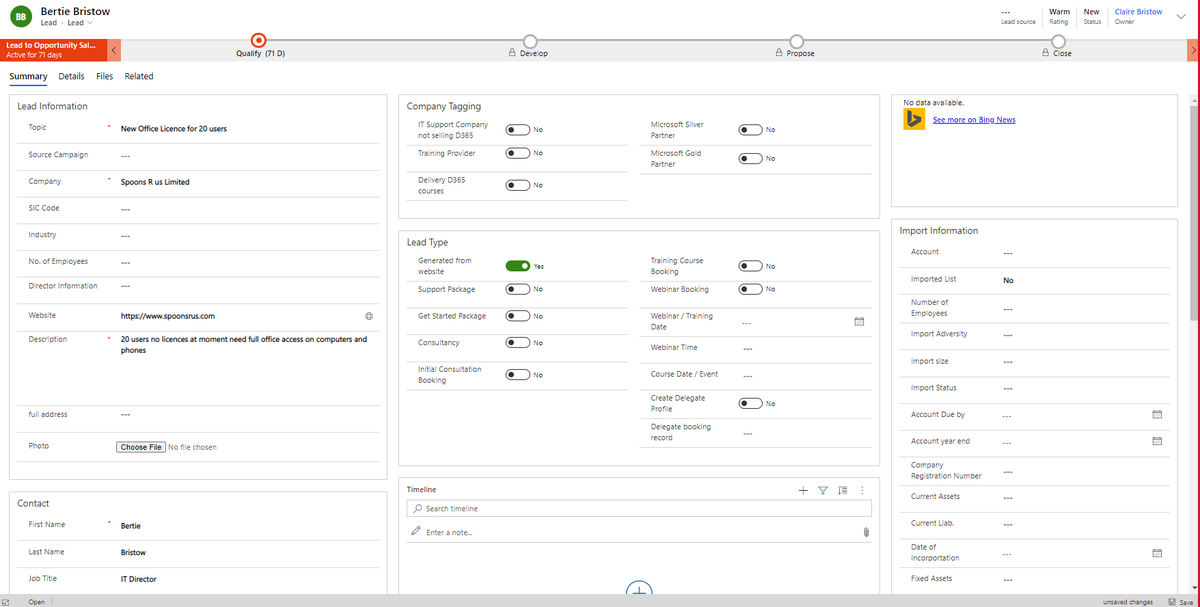Image resolution: width=1200 pixels, height=607 pixels.
Task: Click the large circular plus in the timeline
Action: pyautogui.click(x=639, y=590)
